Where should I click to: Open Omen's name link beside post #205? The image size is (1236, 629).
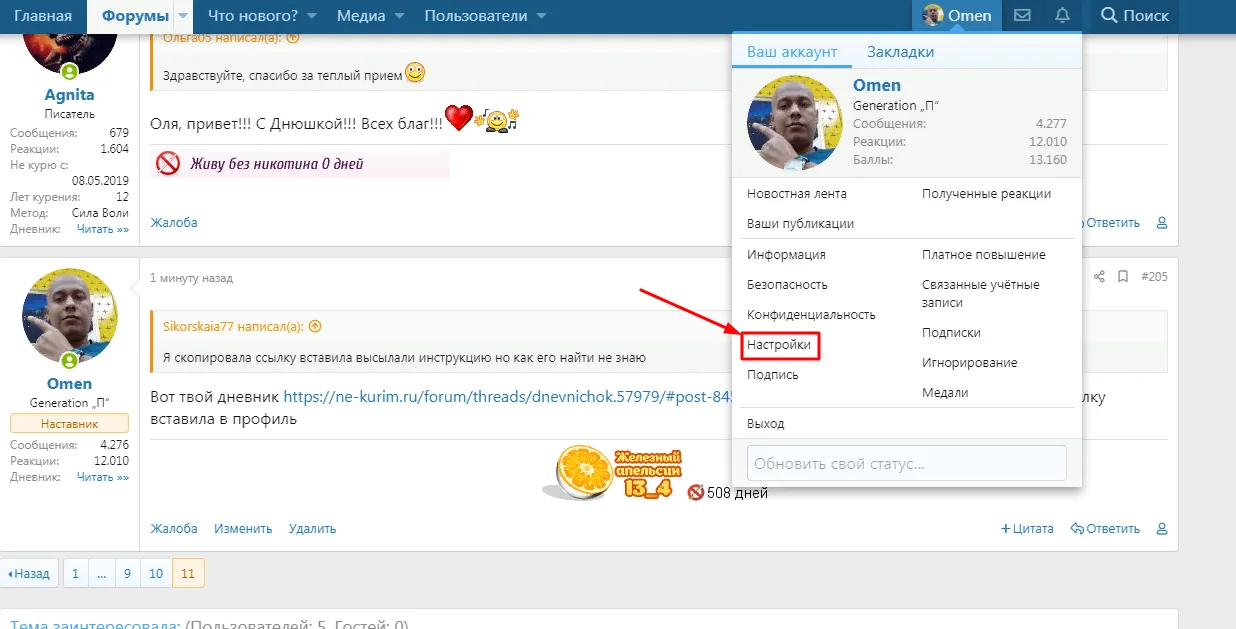pyautogui.click(x=70, y=384)
